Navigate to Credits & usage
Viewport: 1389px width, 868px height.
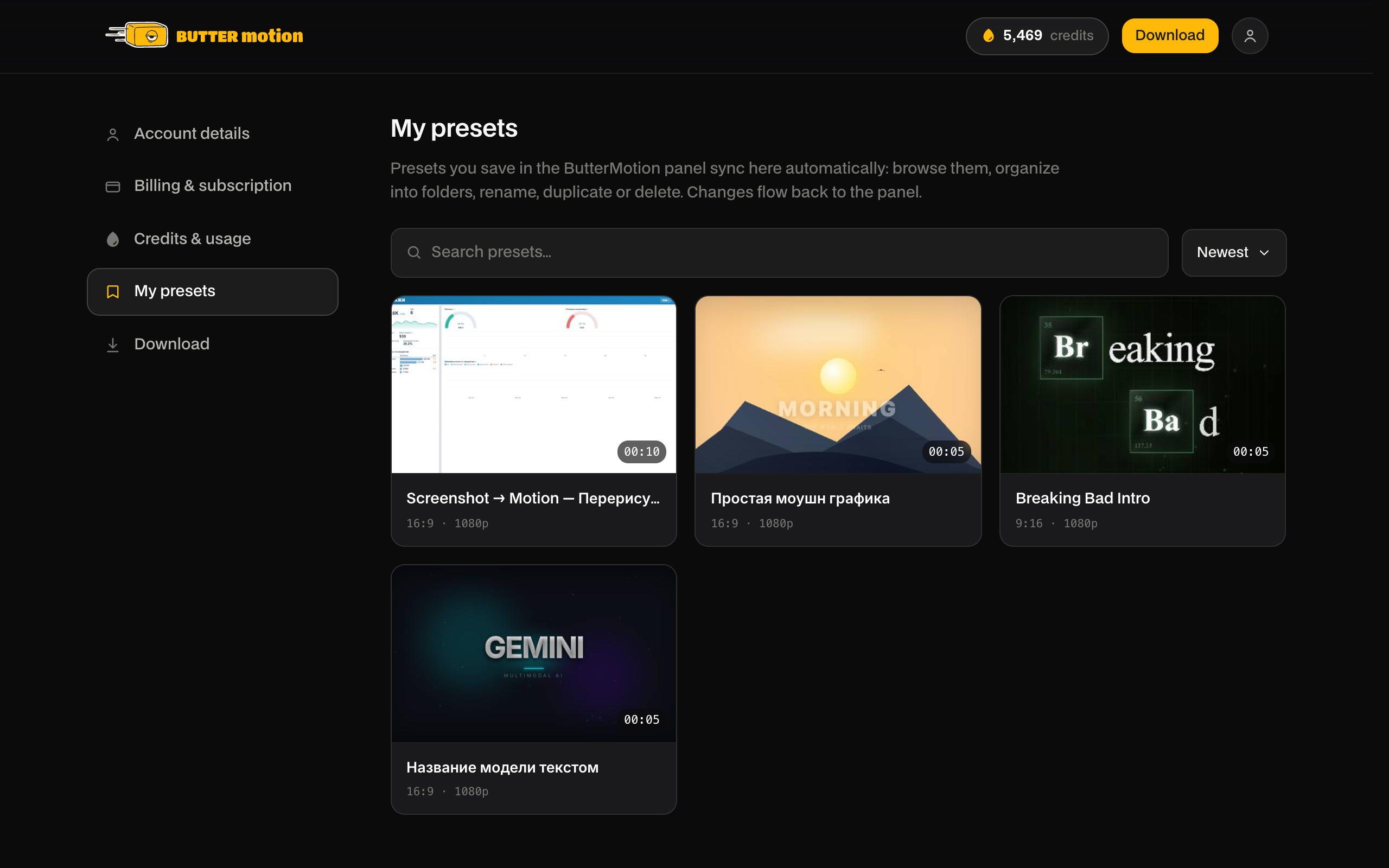[212, 239]
